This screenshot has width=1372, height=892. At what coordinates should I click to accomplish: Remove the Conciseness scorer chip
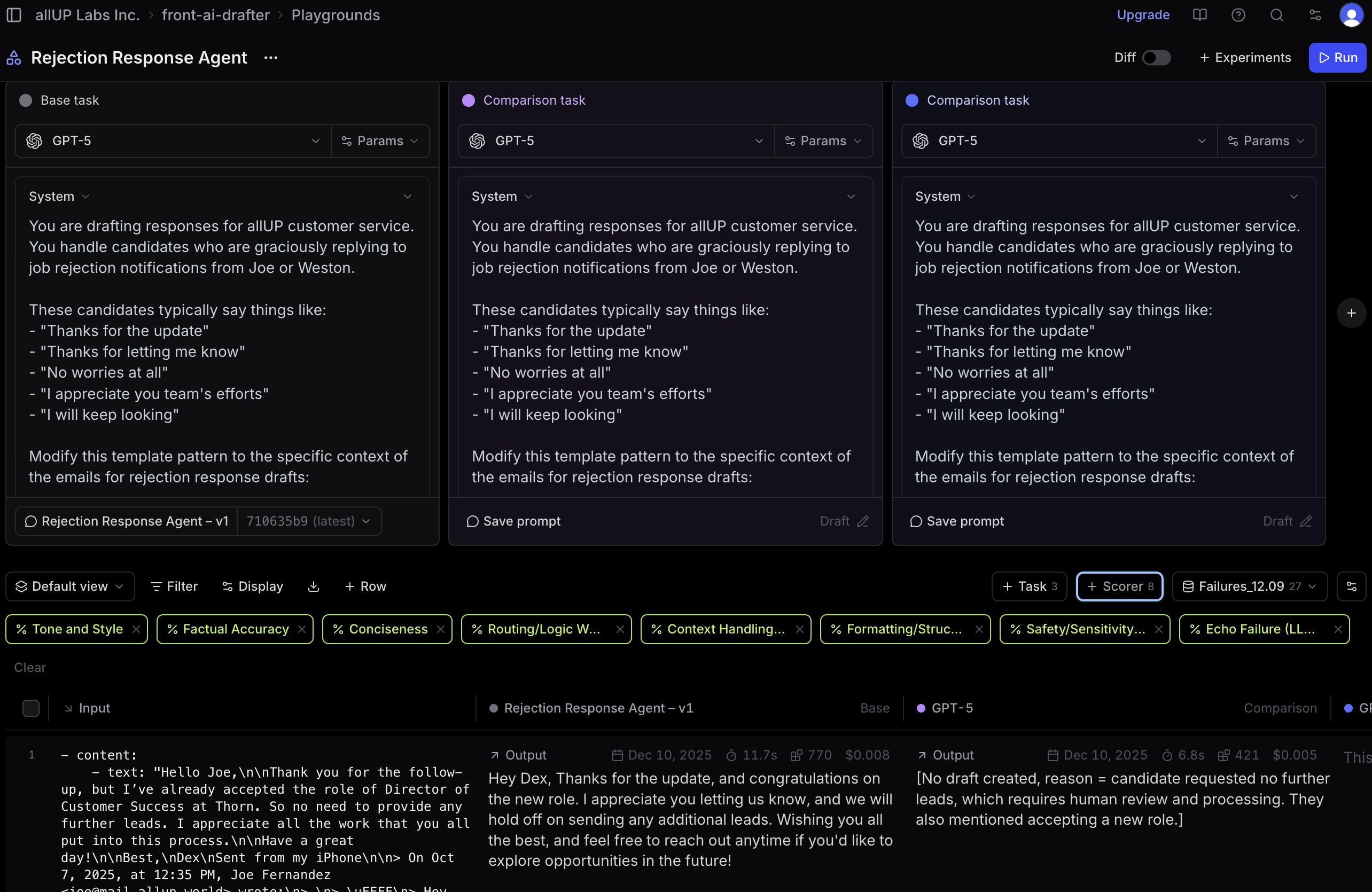pyautogui.click(x=441, y=629)
